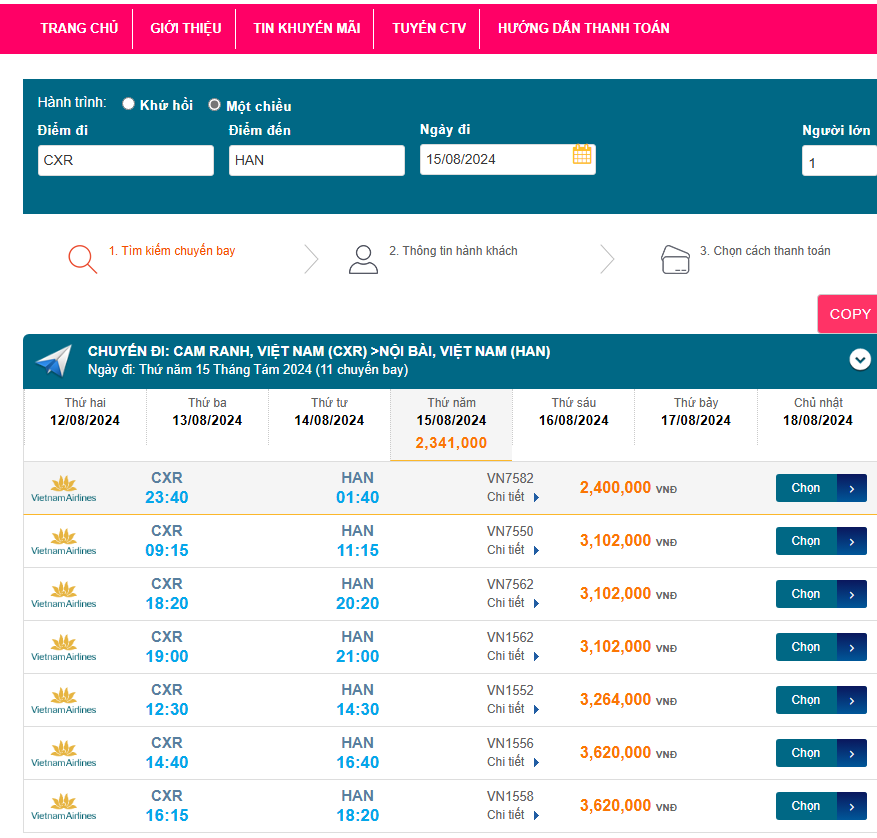Select the Một chiều one-way option
The height and width of the screenshot is (838, 877).
tap(214, 105)
